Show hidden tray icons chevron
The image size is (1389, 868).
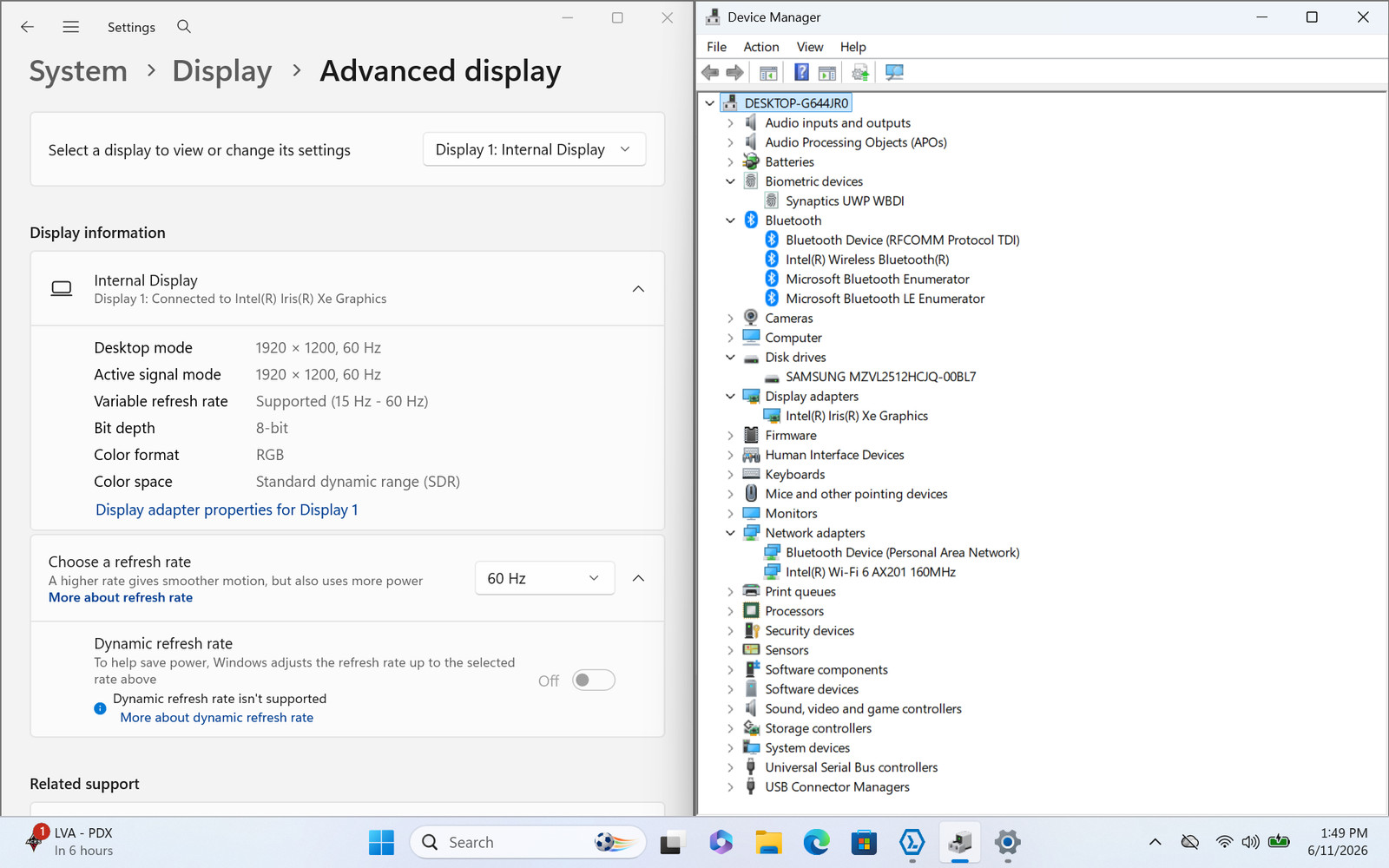pos(1155,842)
